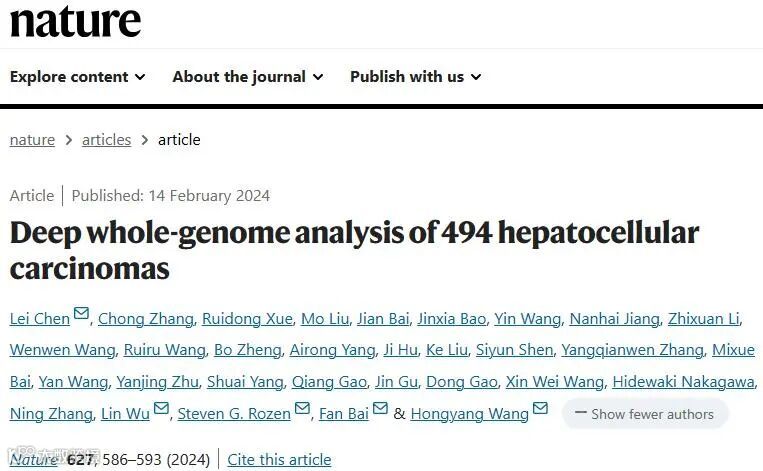Image resolution: width=763 pixels, height=471 pixels.
Task: Click author Yangqianwen Zhang's name
Action: pyautogui.click(x=633, y=350)
